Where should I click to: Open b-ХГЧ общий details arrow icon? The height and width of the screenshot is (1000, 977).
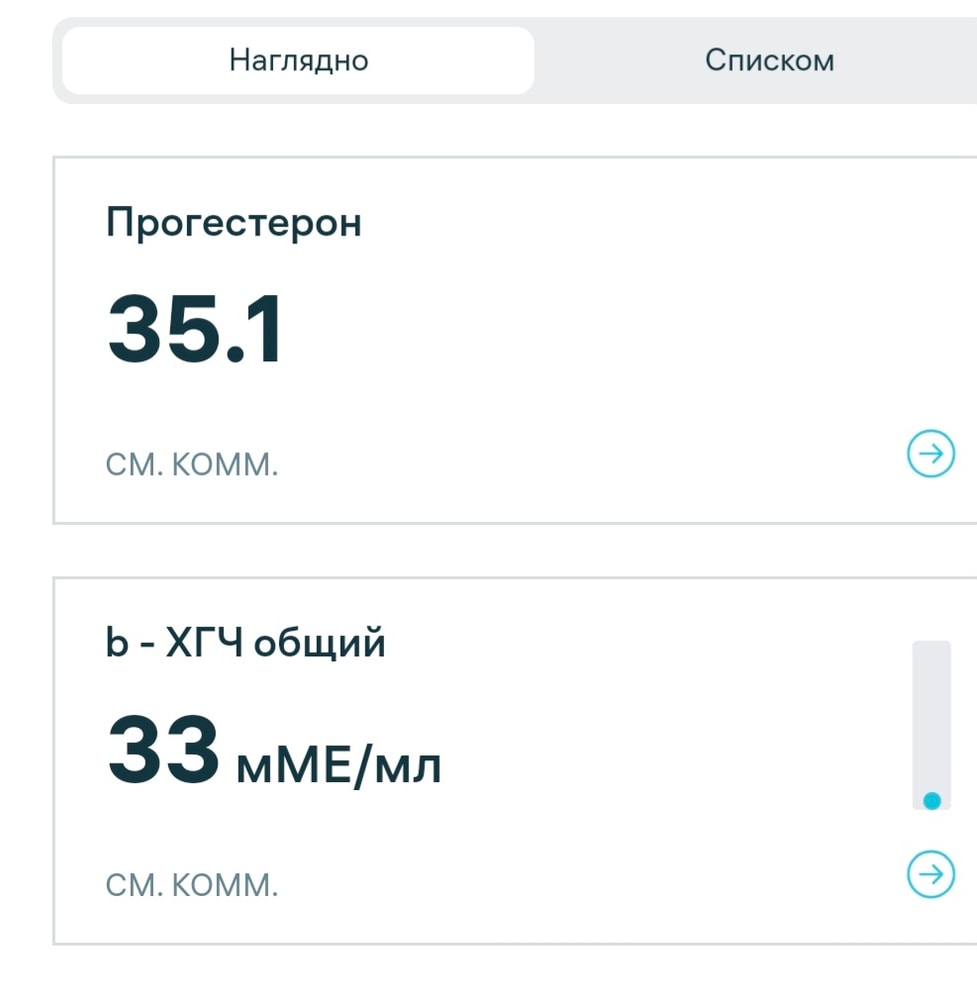tap(930, 875)
